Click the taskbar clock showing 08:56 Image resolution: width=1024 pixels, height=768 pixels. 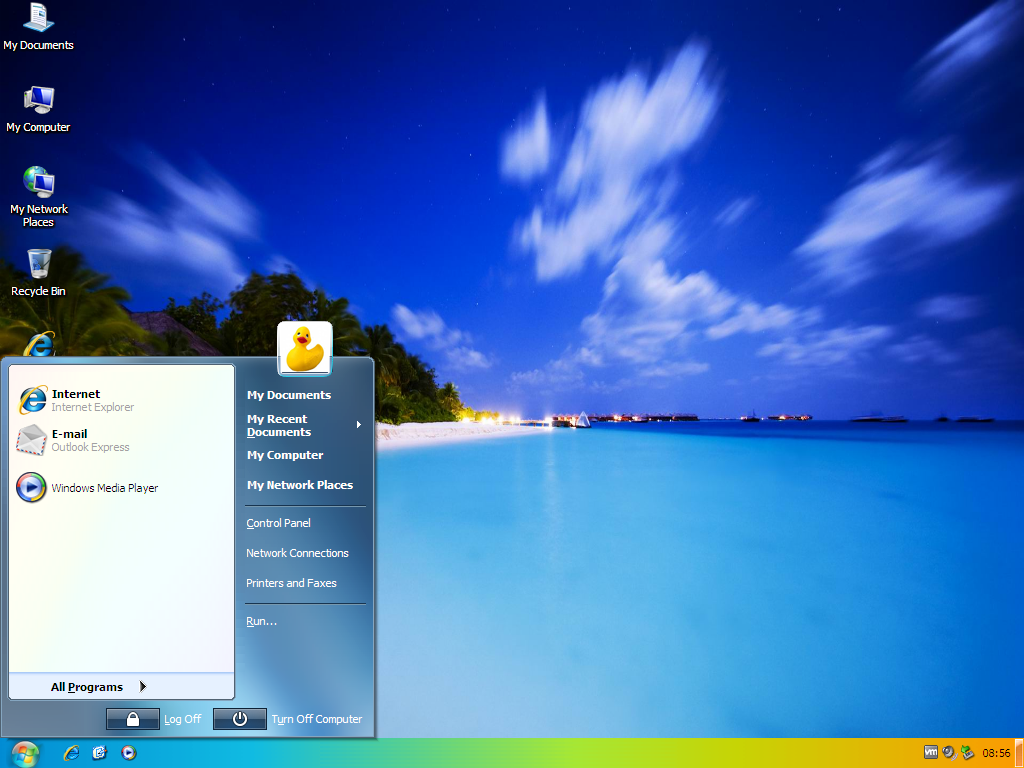[x=996, y=753]
